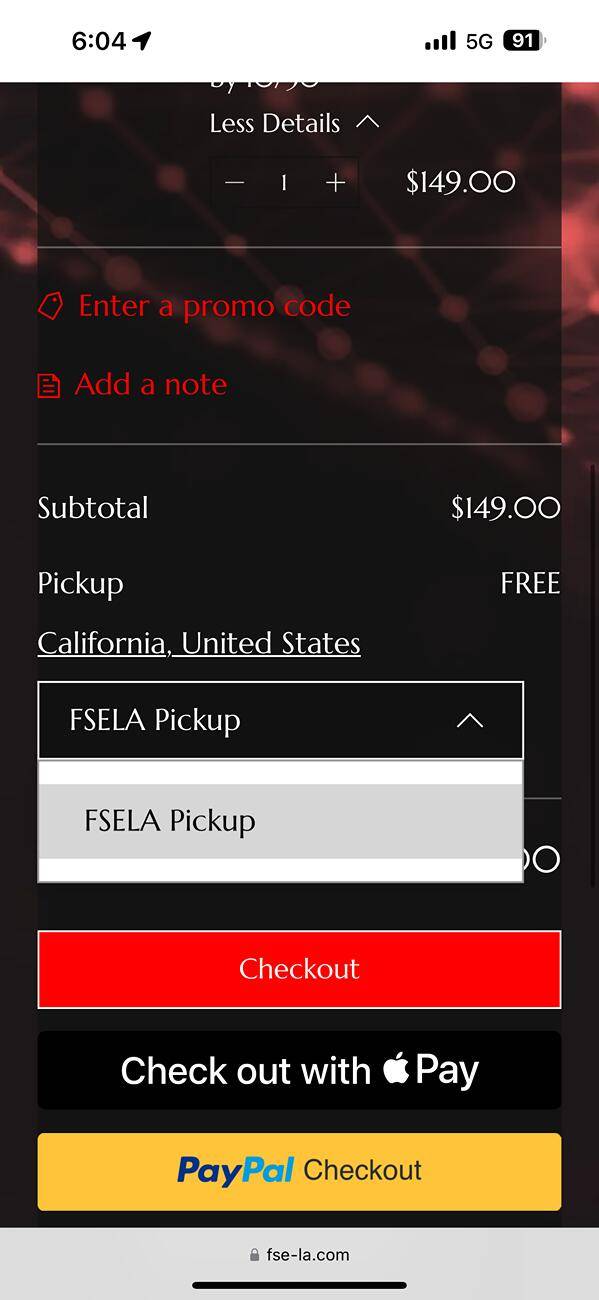599x1300 pixels.
Task: Tap the promo code tag icon
Action: point(50,305)
